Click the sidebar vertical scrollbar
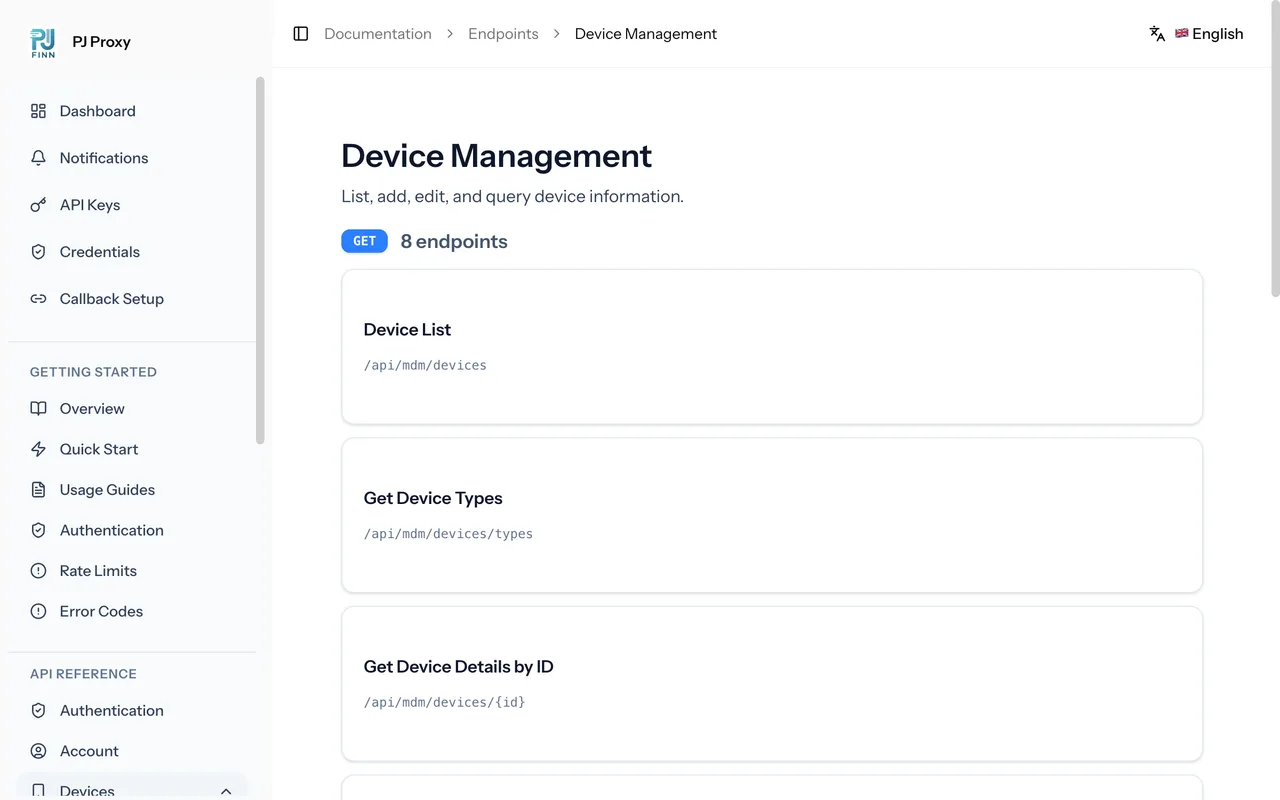Image resolution: width=1280 pixels, height=800 pixels. click(261, 260)
